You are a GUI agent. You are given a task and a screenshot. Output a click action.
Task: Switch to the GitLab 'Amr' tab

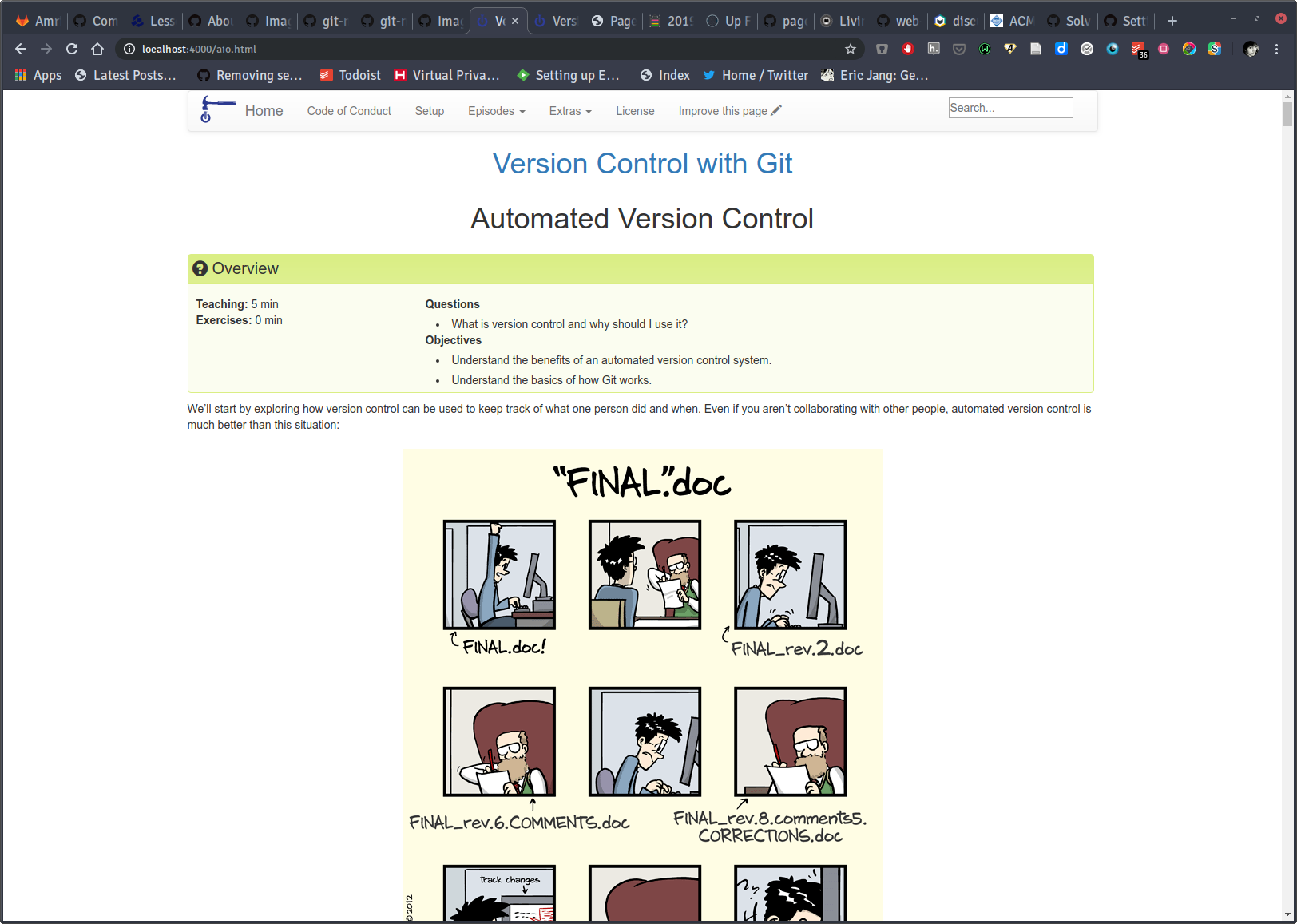pos(38,21)
